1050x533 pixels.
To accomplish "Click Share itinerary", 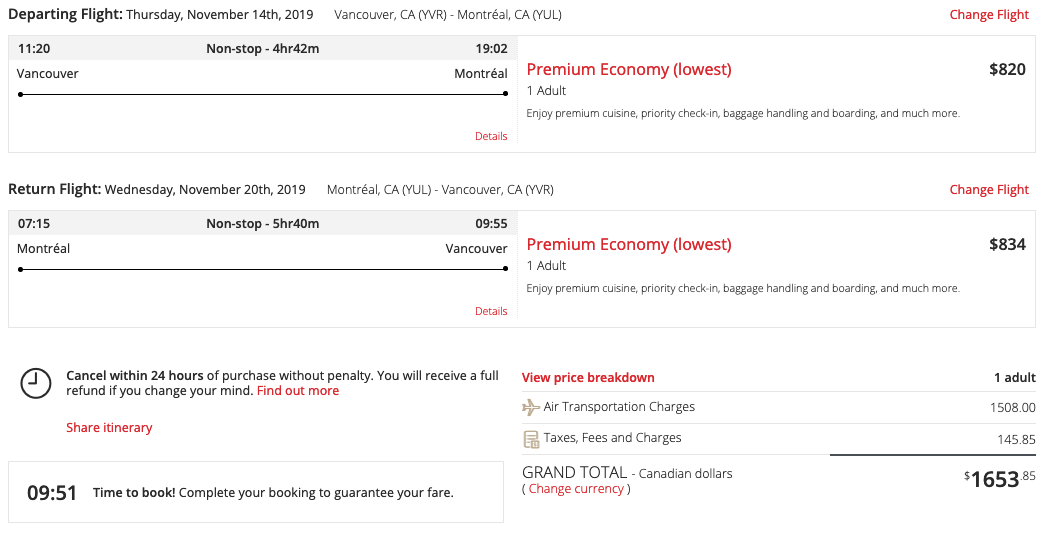I will (109, 428).
